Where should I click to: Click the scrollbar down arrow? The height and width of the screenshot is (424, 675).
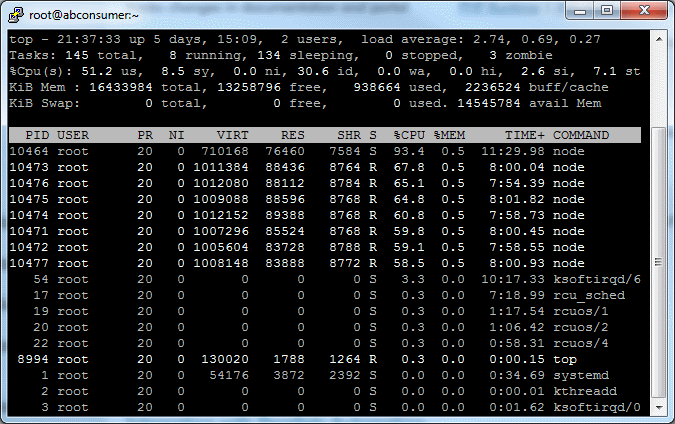[x=659, y=407]
